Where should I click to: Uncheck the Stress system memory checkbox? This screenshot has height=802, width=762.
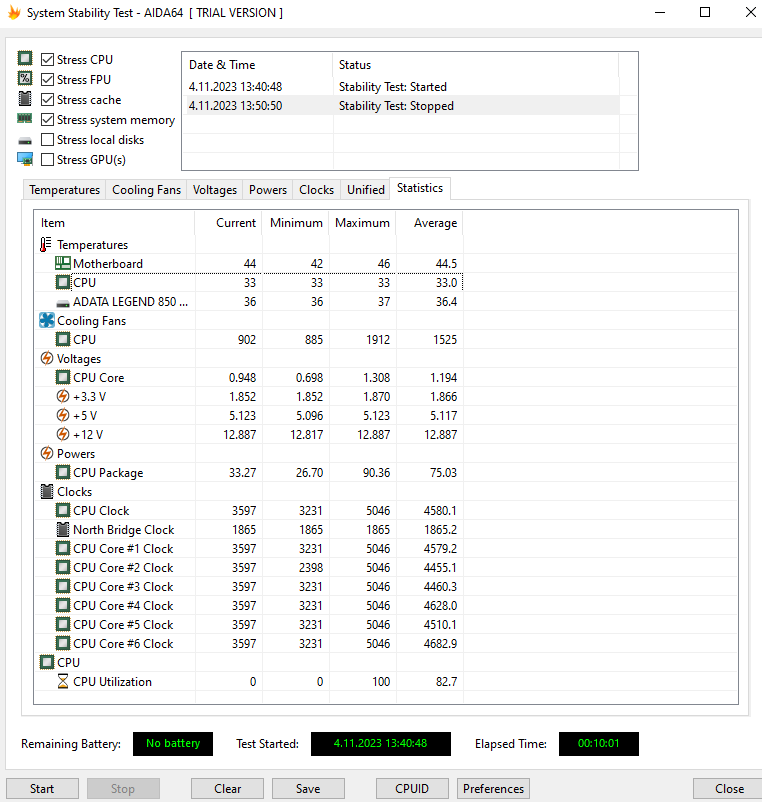[47, 120]
